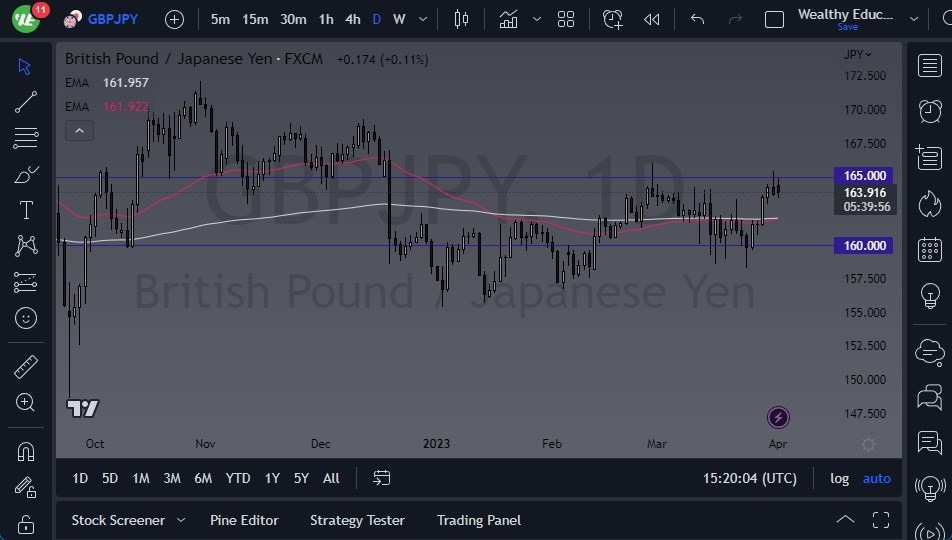The image size is (952, 540).
Task: Open the Fibonacci retracement tools
Action: [26, 138]
